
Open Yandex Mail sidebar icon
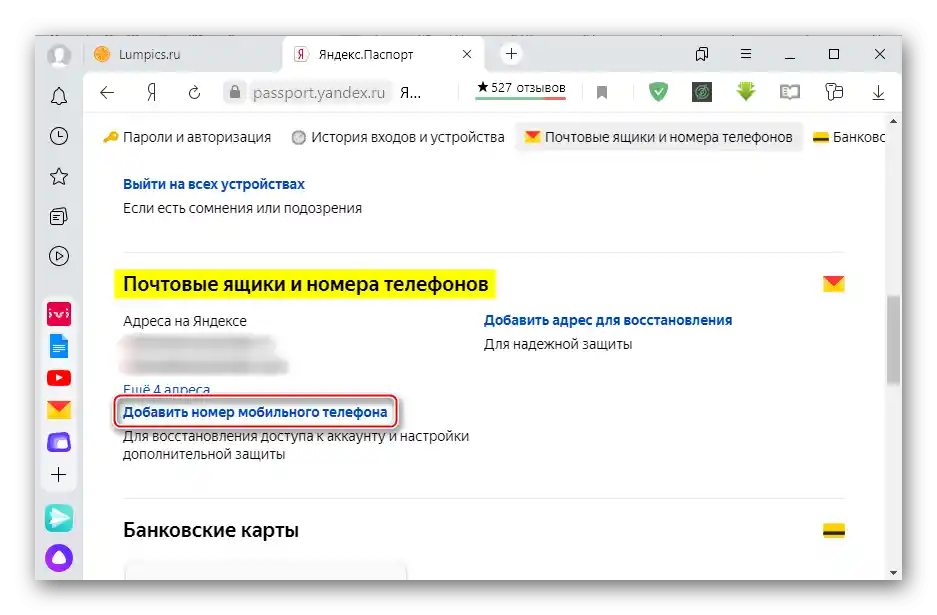[x=59, y=410]
